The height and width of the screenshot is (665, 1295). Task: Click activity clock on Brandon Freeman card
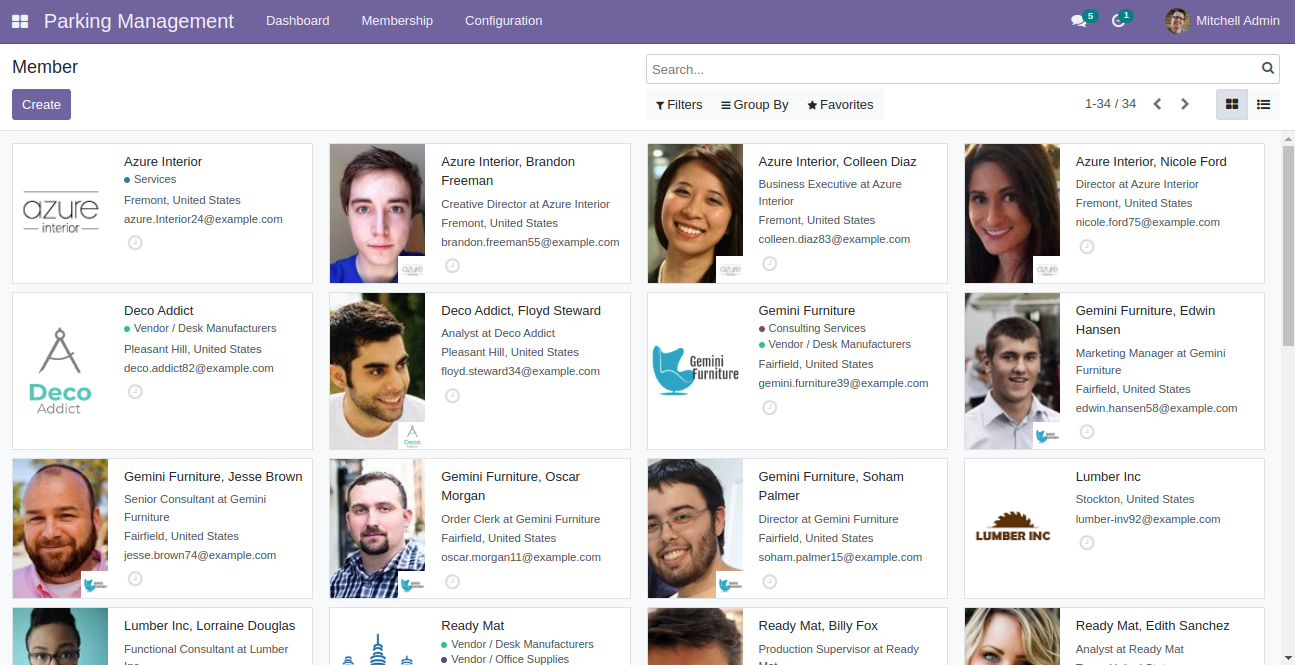(x=452, y=266)
